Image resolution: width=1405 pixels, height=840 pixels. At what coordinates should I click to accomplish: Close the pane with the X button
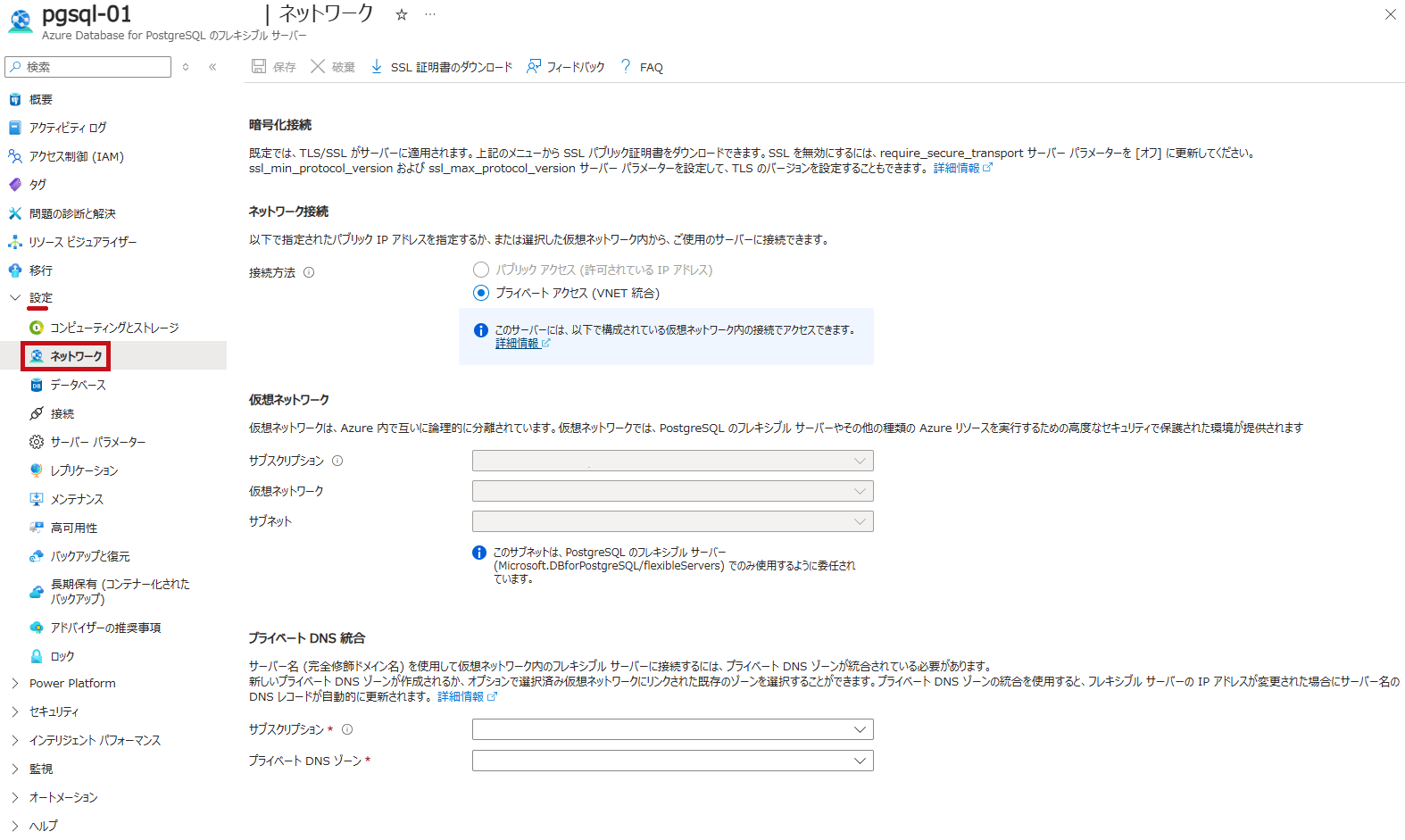(x=1390, y=14)
